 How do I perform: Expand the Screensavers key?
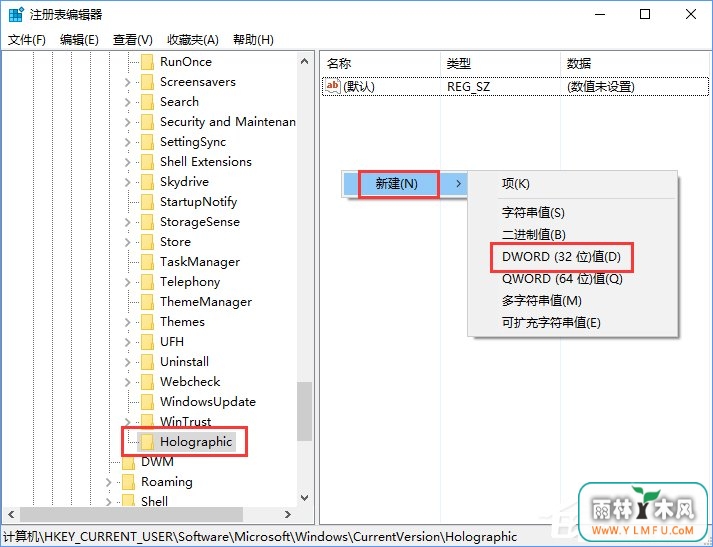(x=127, y=82)
